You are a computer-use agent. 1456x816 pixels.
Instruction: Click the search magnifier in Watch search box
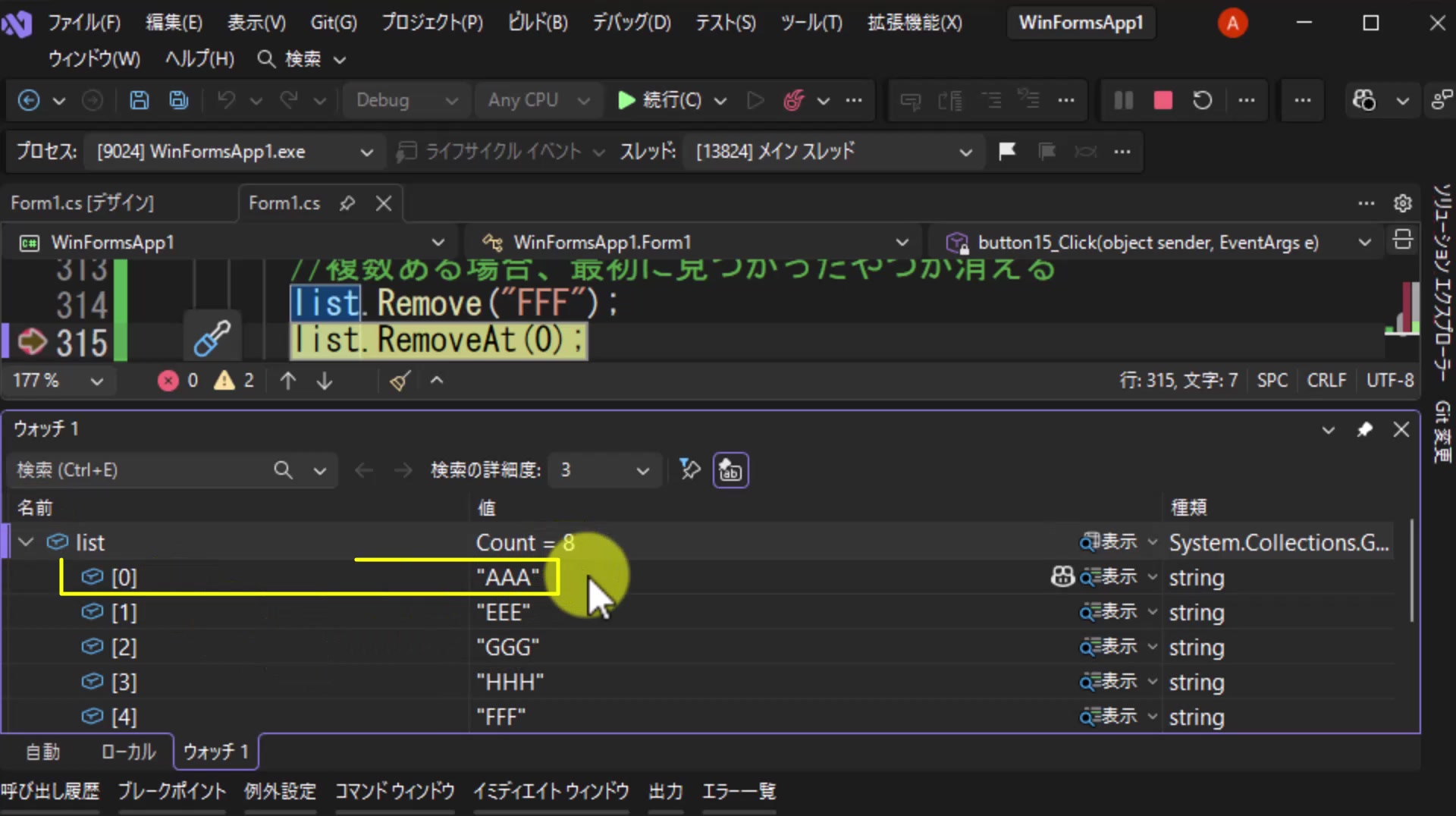[283, 470]
